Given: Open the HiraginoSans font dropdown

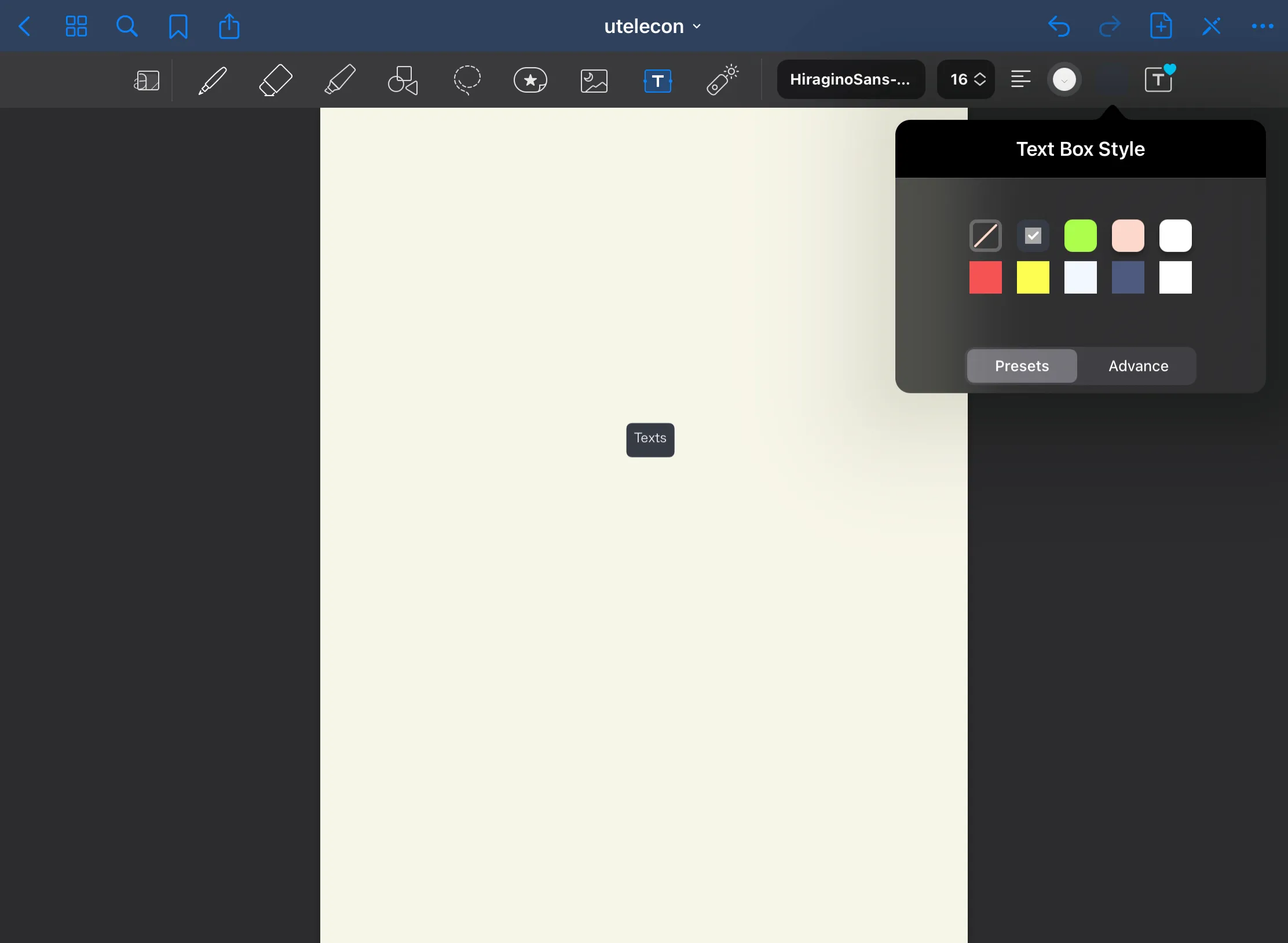Looking at the screenshot, I should [x=850, y=79].
